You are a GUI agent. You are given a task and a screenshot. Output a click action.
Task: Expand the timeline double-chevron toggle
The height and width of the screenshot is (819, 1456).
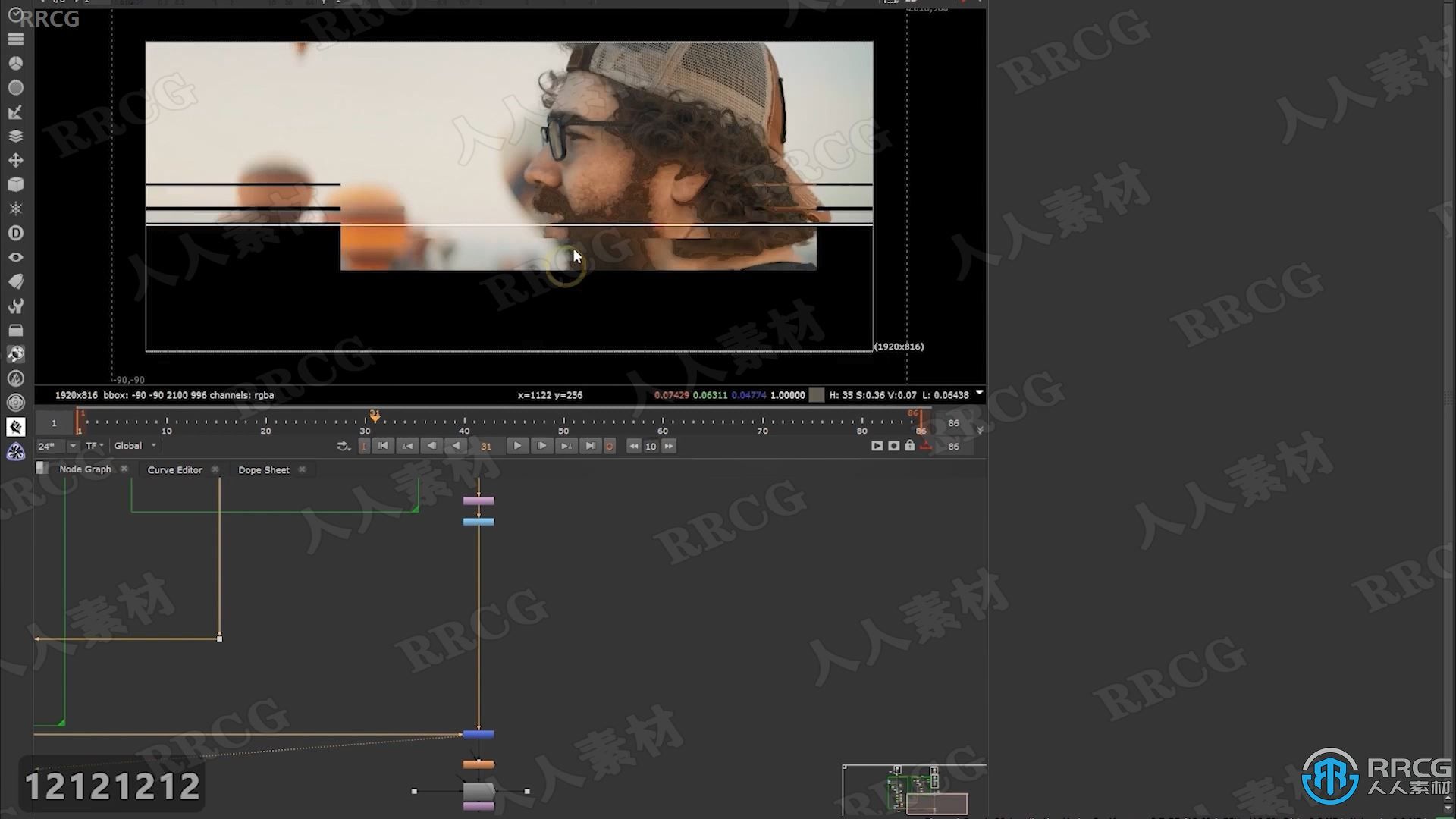980,430
